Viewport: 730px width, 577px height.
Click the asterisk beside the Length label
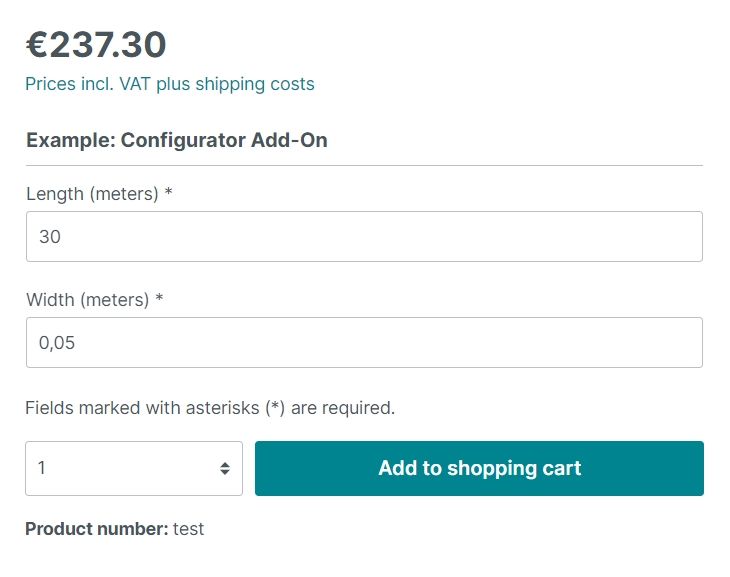[x=169, y=193]
